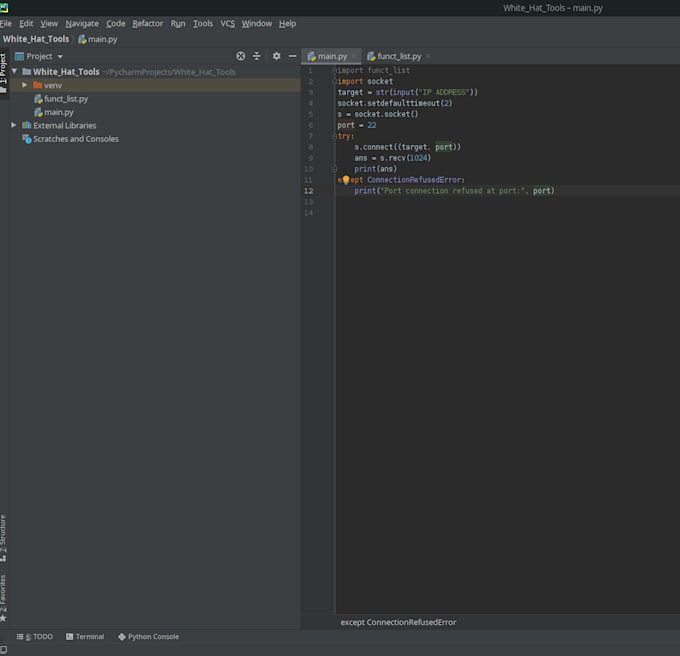This screenshot has width=680, height=656.
Task: Click fold end marker at line 10
Action: 334,169
